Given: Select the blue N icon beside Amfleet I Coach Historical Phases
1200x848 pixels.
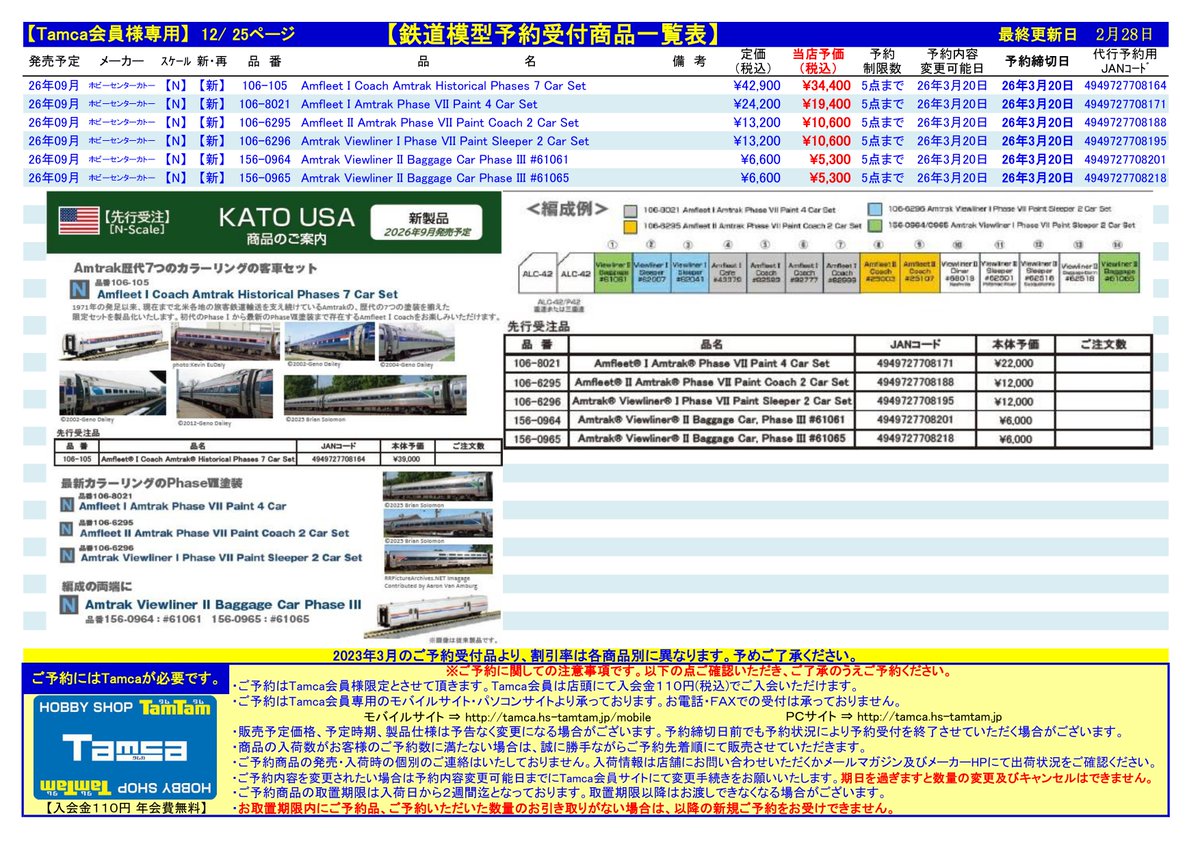Looking at the screenshot, I should (78, 288).
